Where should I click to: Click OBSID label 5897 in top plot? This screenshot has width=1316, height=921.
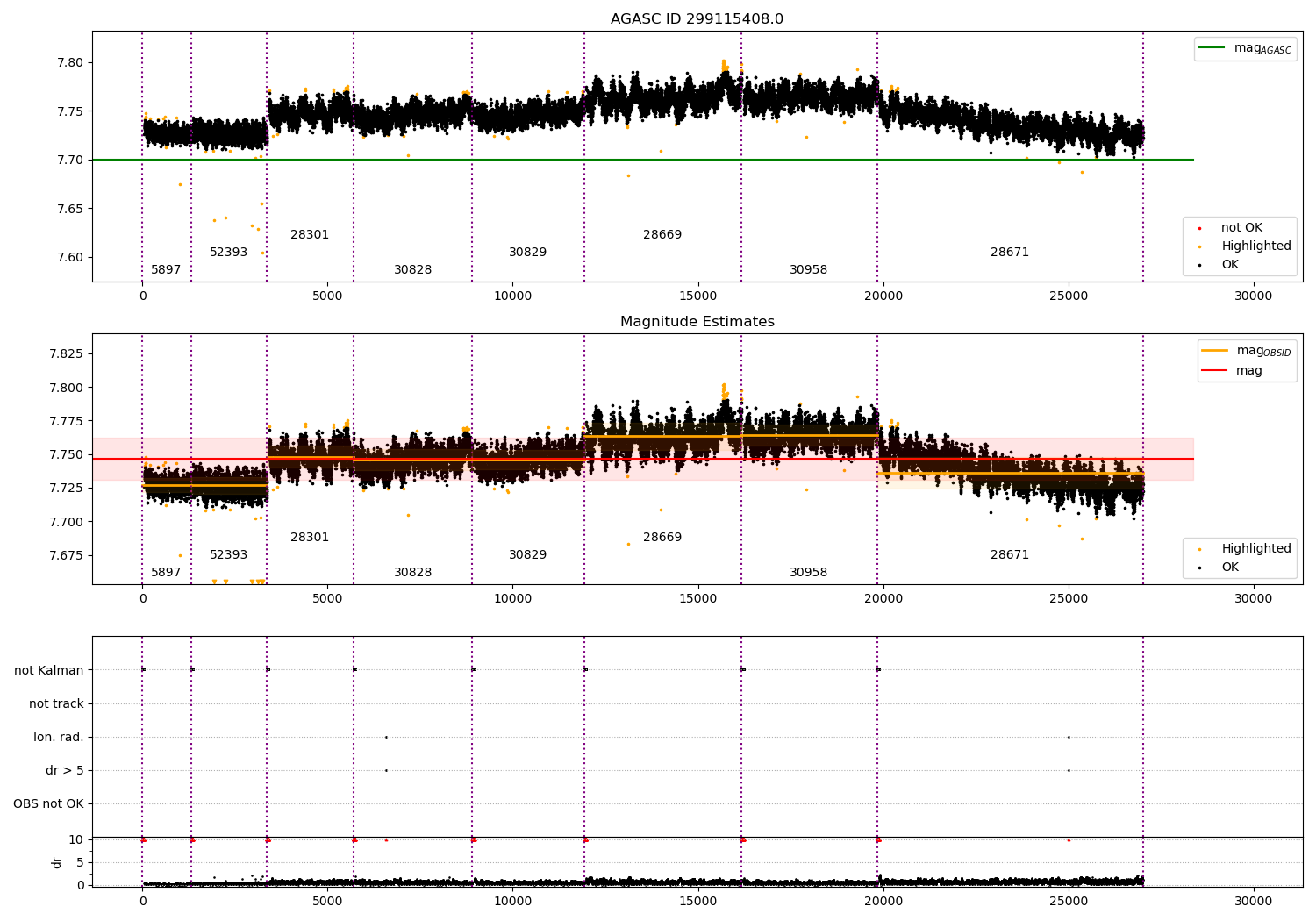click(x=166, y=270)
